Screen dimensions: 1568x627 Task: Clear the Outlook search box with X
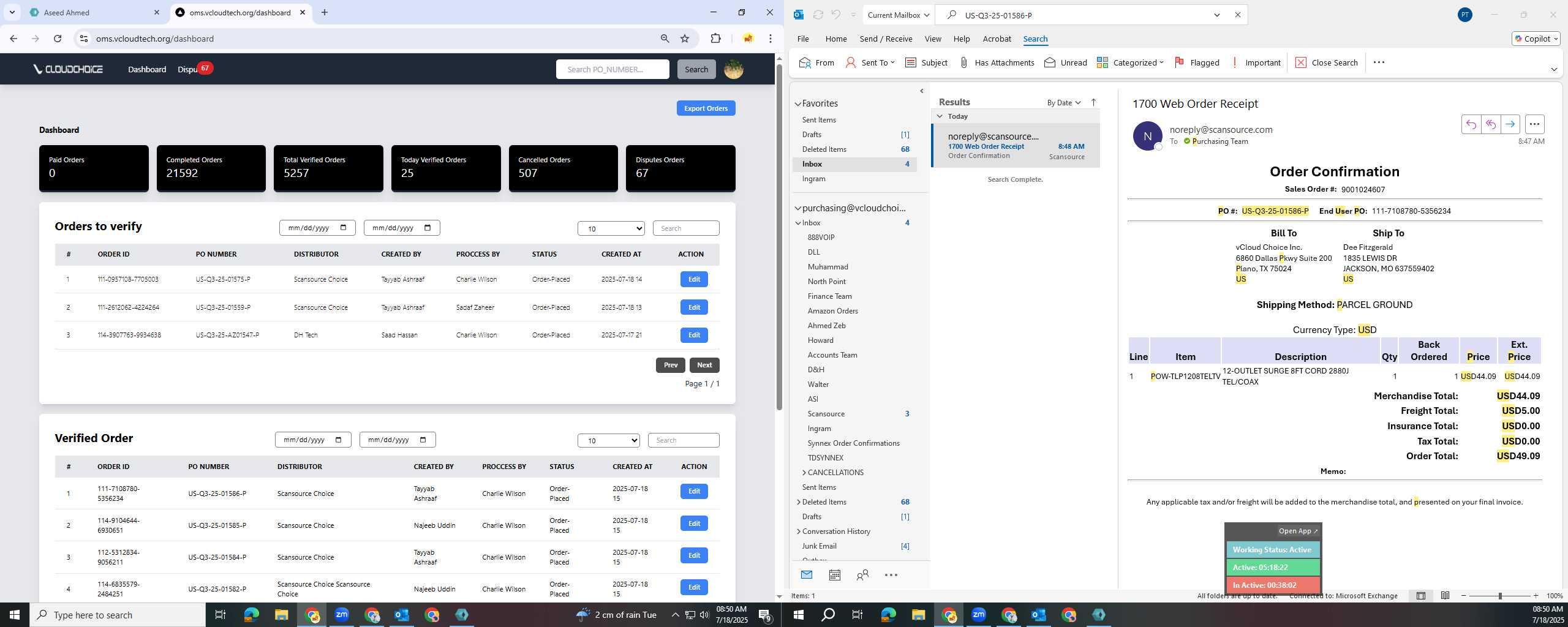(1237, 15)
